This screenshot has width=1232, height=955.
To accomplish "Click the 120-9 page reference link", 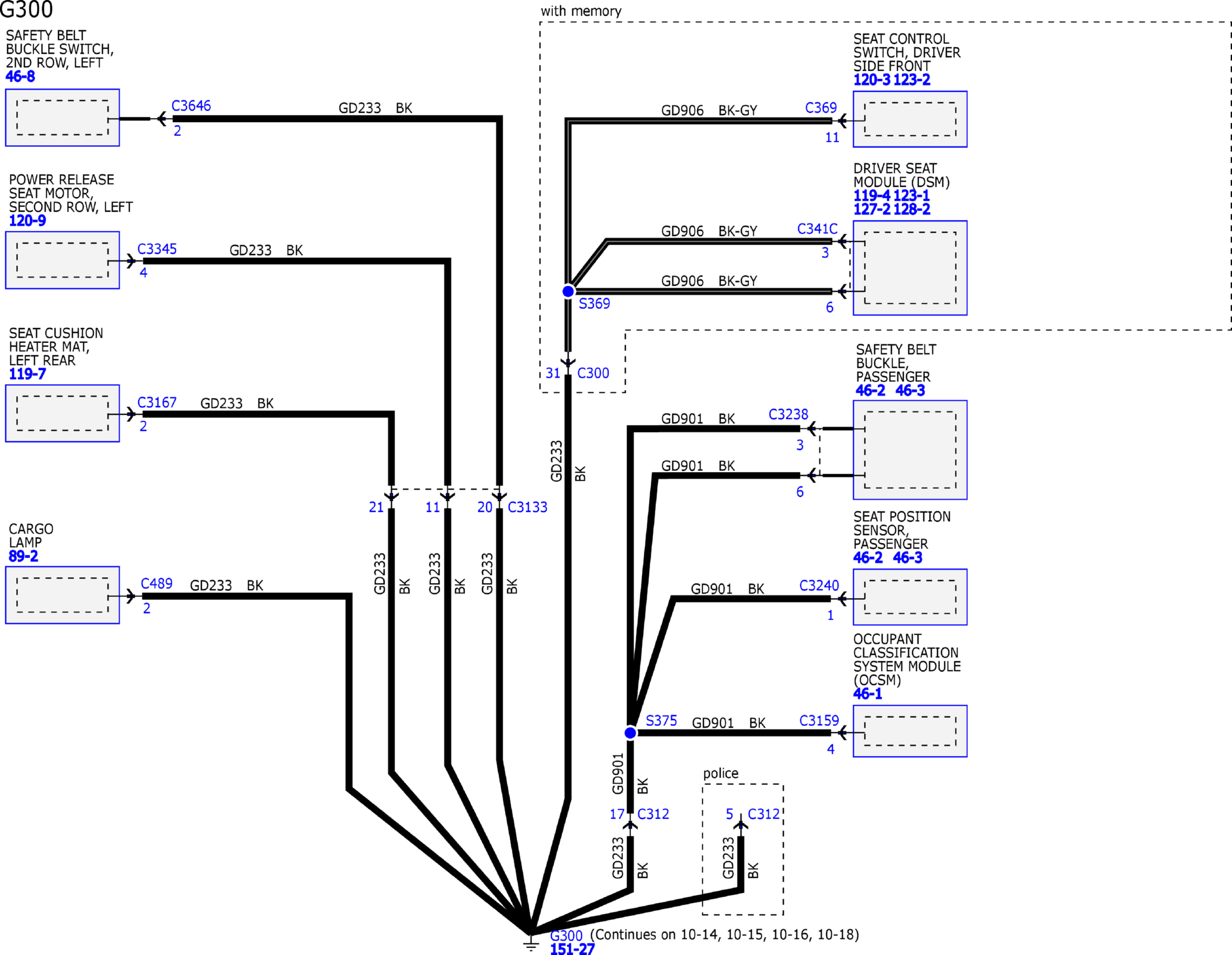I will [x=27, y=220].
